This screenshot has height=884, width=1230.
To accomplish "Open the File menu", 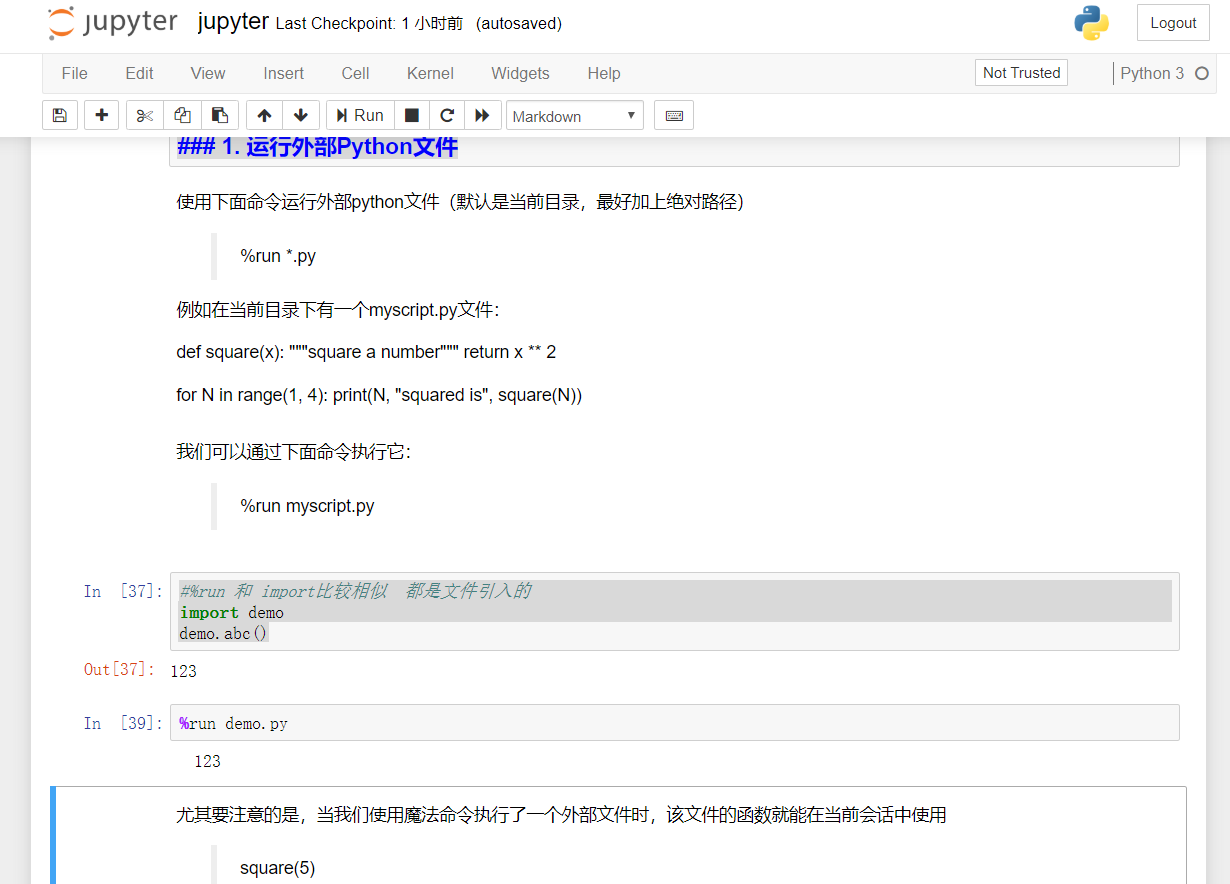I will tap(75, 73).
